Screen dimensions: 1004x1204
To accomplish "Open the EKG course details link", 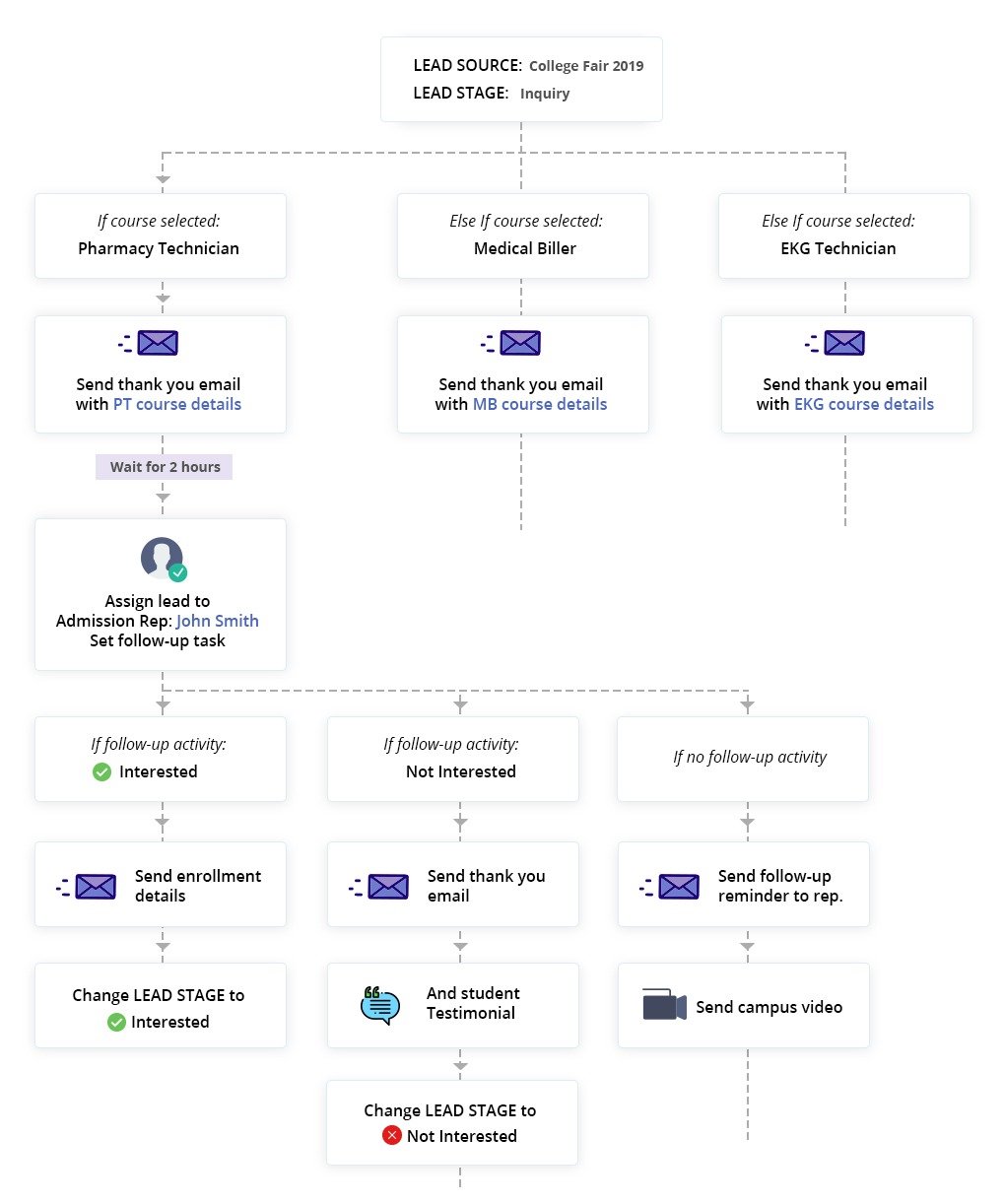I will coord(864,404).
